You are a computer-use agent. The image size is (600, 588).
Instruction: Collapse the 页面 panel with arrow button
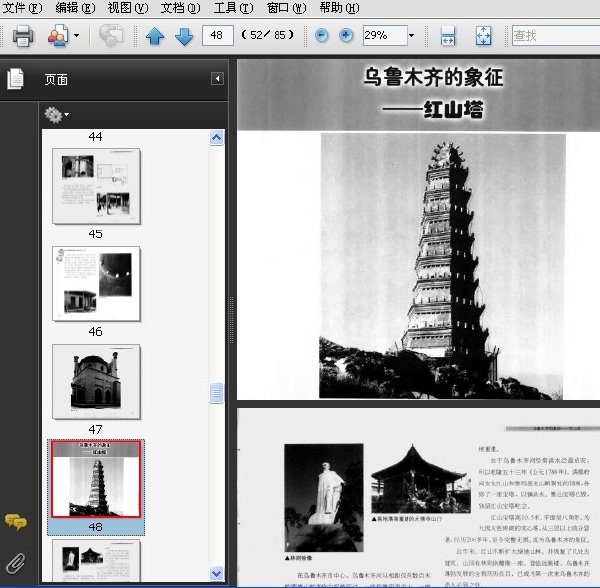pos(217,79)
